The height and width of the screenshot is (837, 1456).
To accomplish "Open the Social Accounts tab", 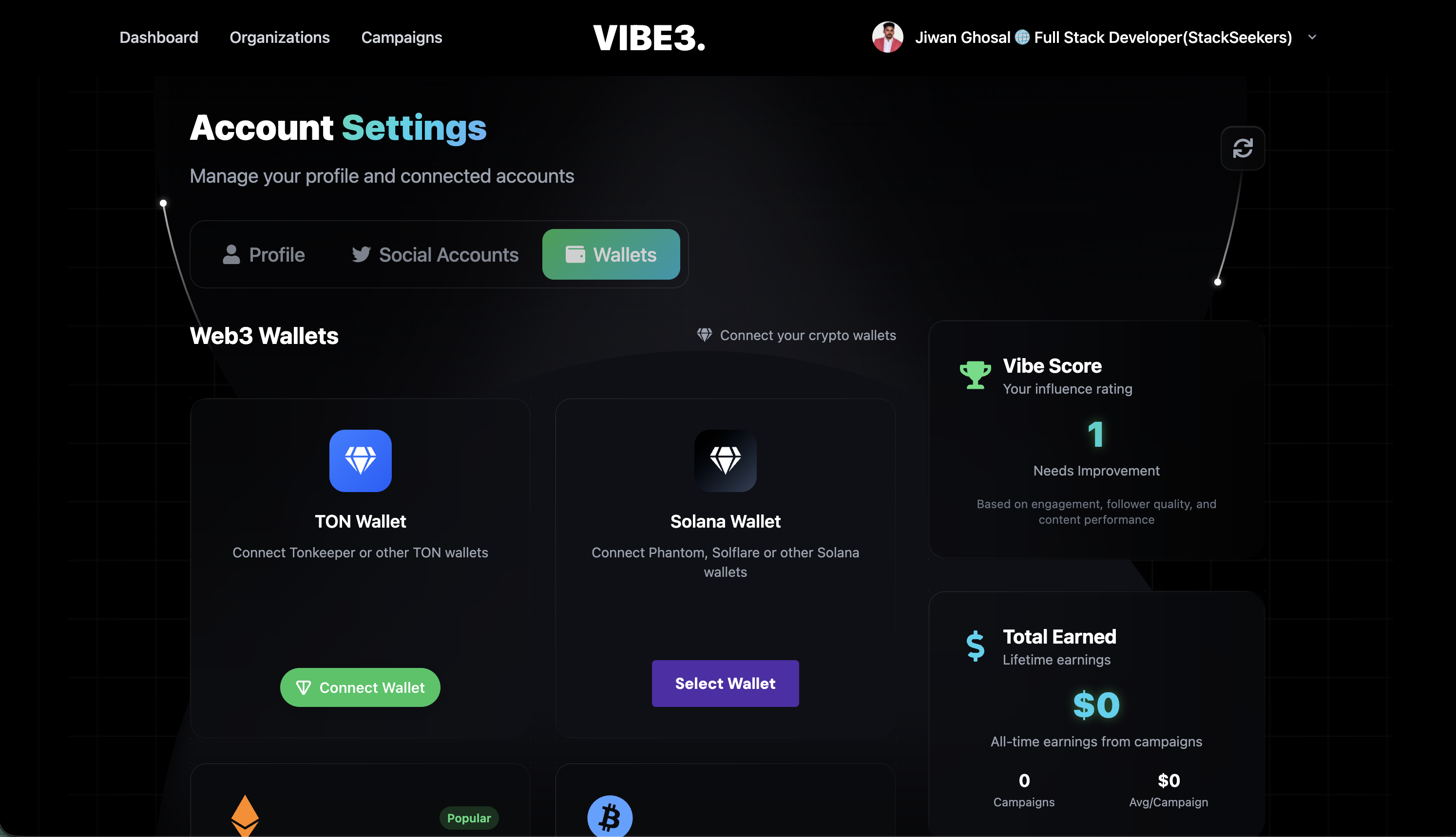I will pyautogui.click(x=435, y=255).
